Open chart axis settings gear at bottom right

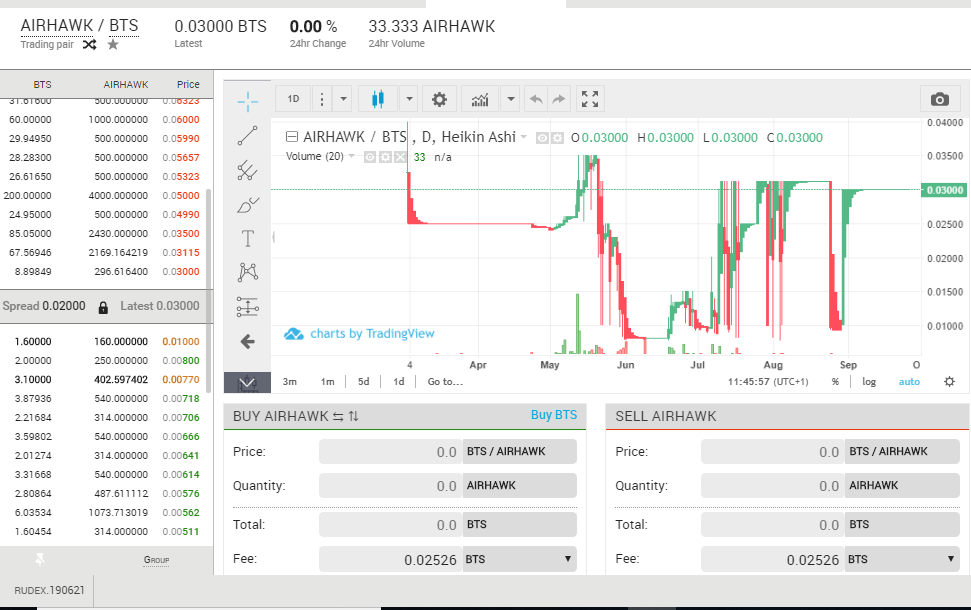[x=949, y=381]
